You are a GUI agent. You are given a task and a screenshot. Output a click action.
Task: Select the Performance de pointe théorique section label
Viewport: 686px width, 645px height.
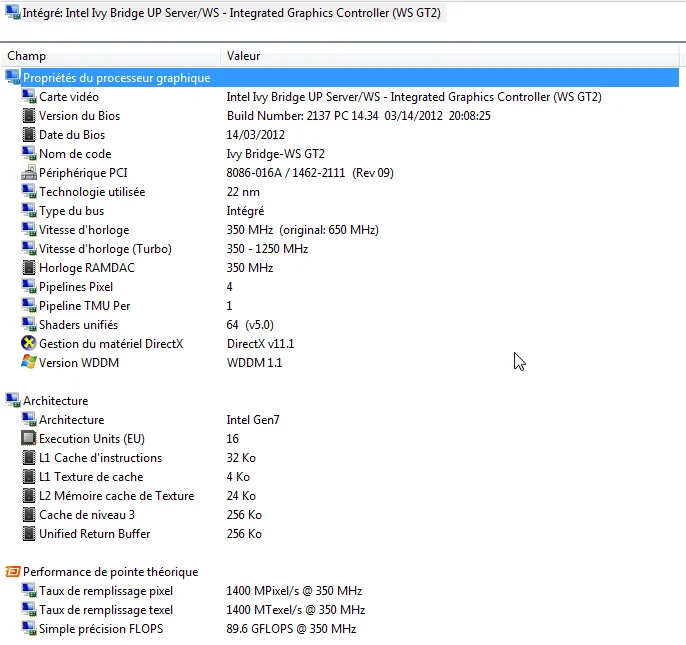pos(110,571)
